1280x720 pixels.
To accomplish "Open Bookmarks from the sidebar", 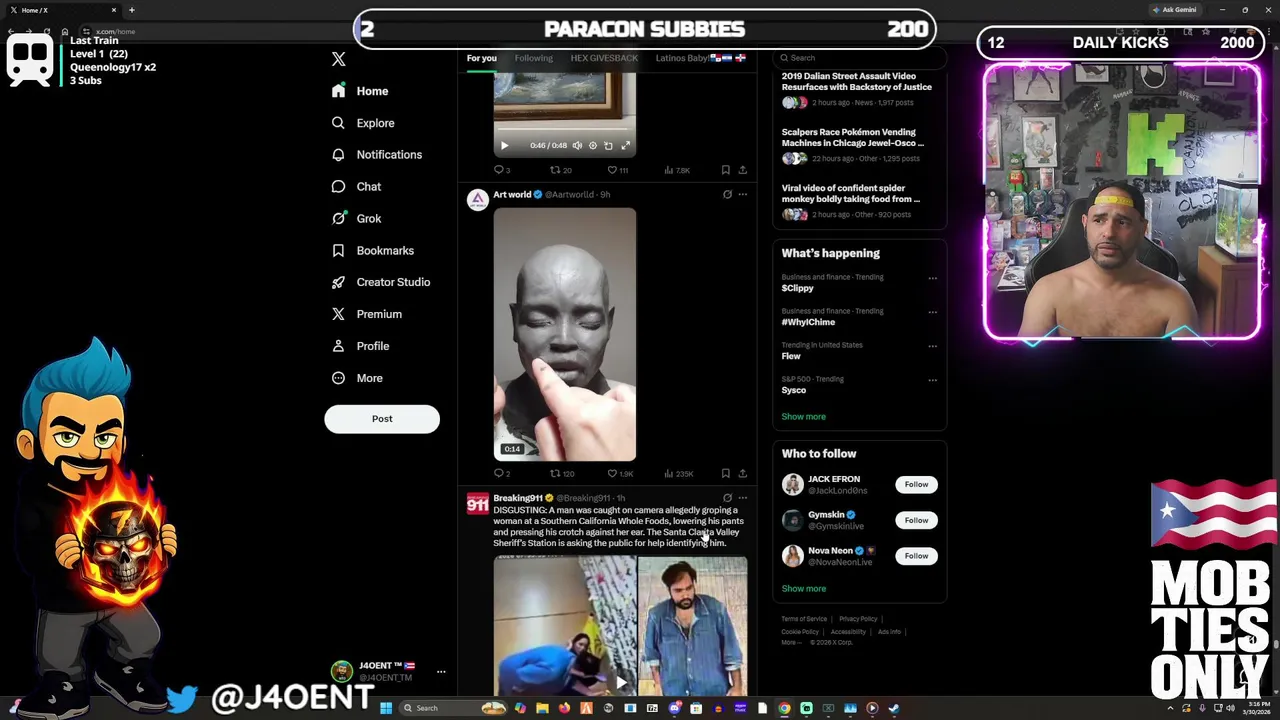I will pos(372,251).
